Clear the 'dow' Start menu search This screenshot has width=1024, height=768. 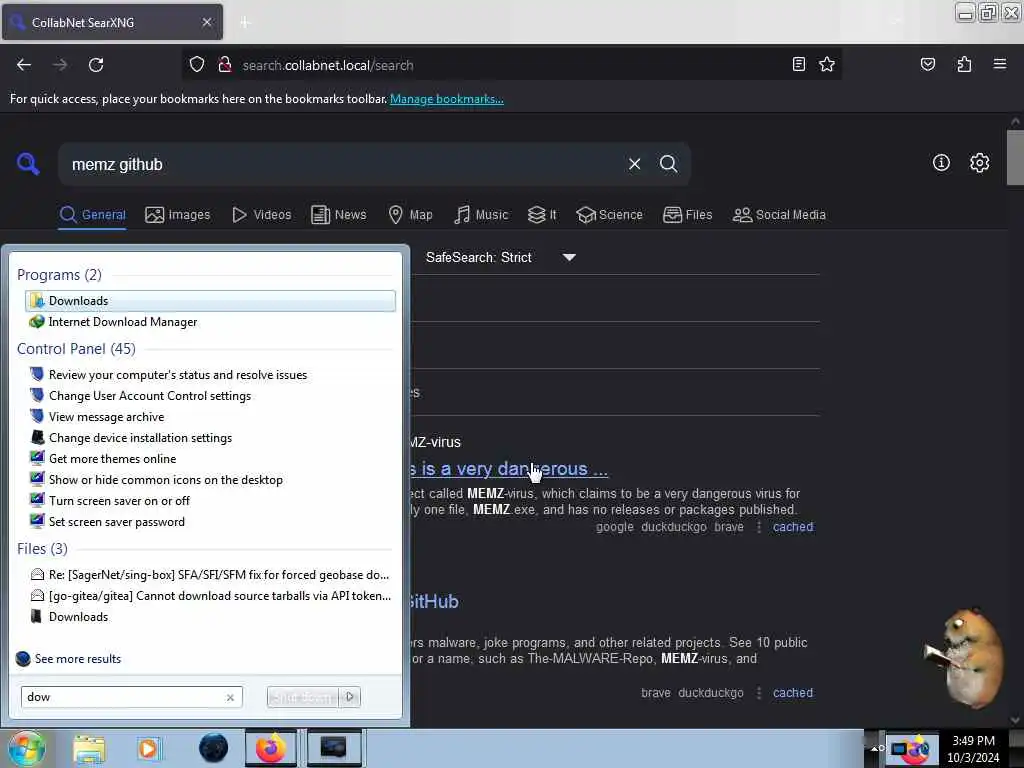click(x=230, y=697)
